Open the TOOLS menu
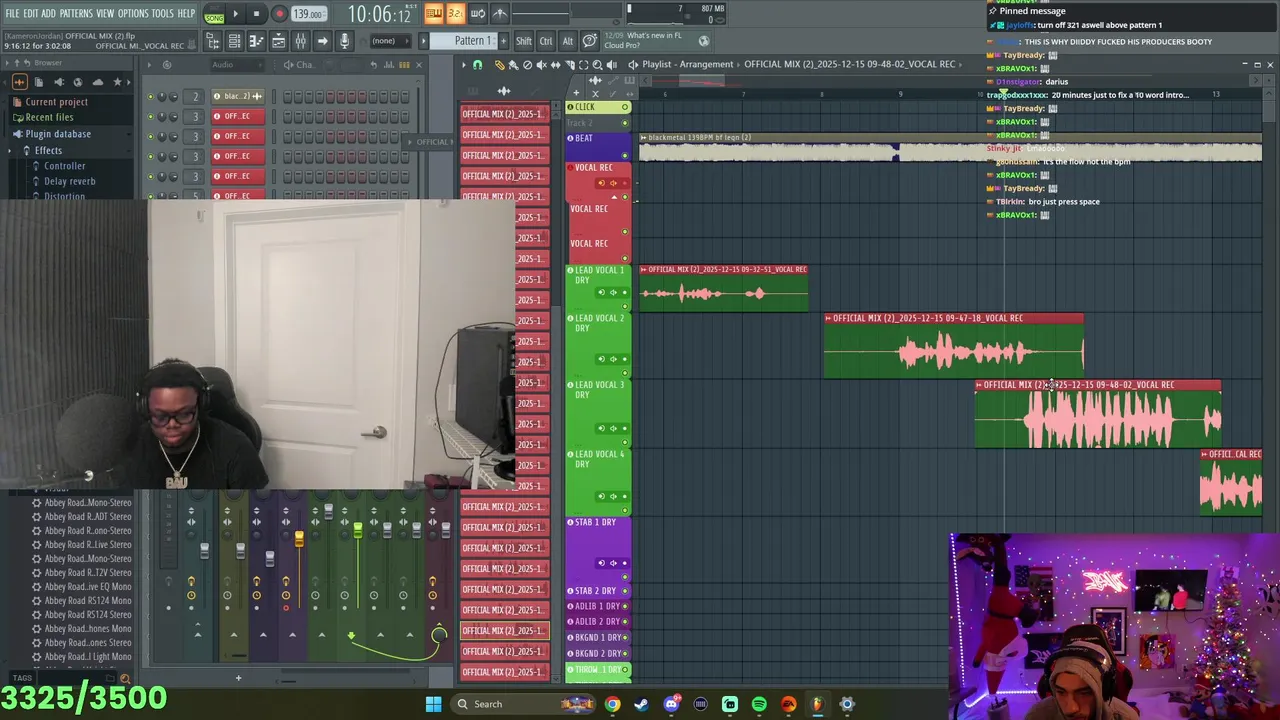The image size is (1280, 720). 162,13
